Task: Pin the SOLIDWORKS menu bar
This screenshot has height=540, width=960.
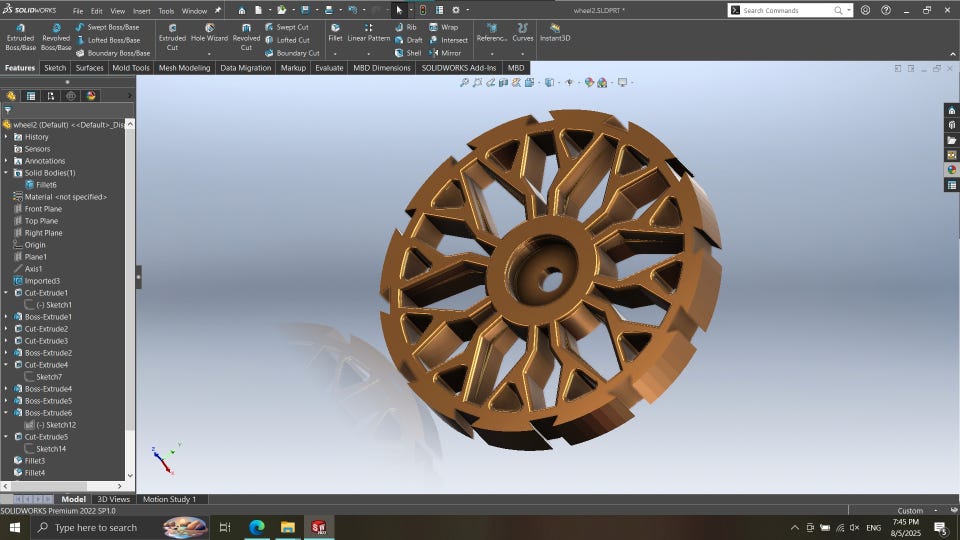Action: coord(218,11)
